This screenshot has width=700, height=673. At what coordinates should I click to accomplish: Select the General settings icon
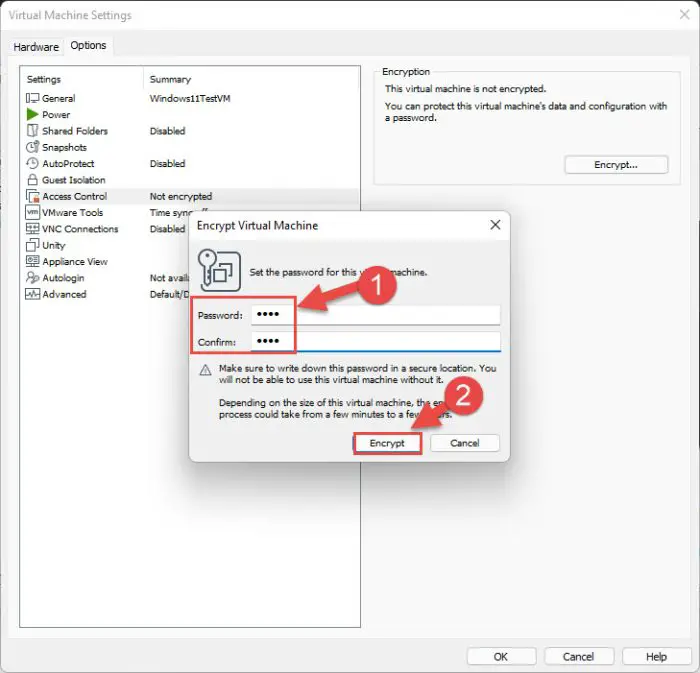(x=32, y=98)
